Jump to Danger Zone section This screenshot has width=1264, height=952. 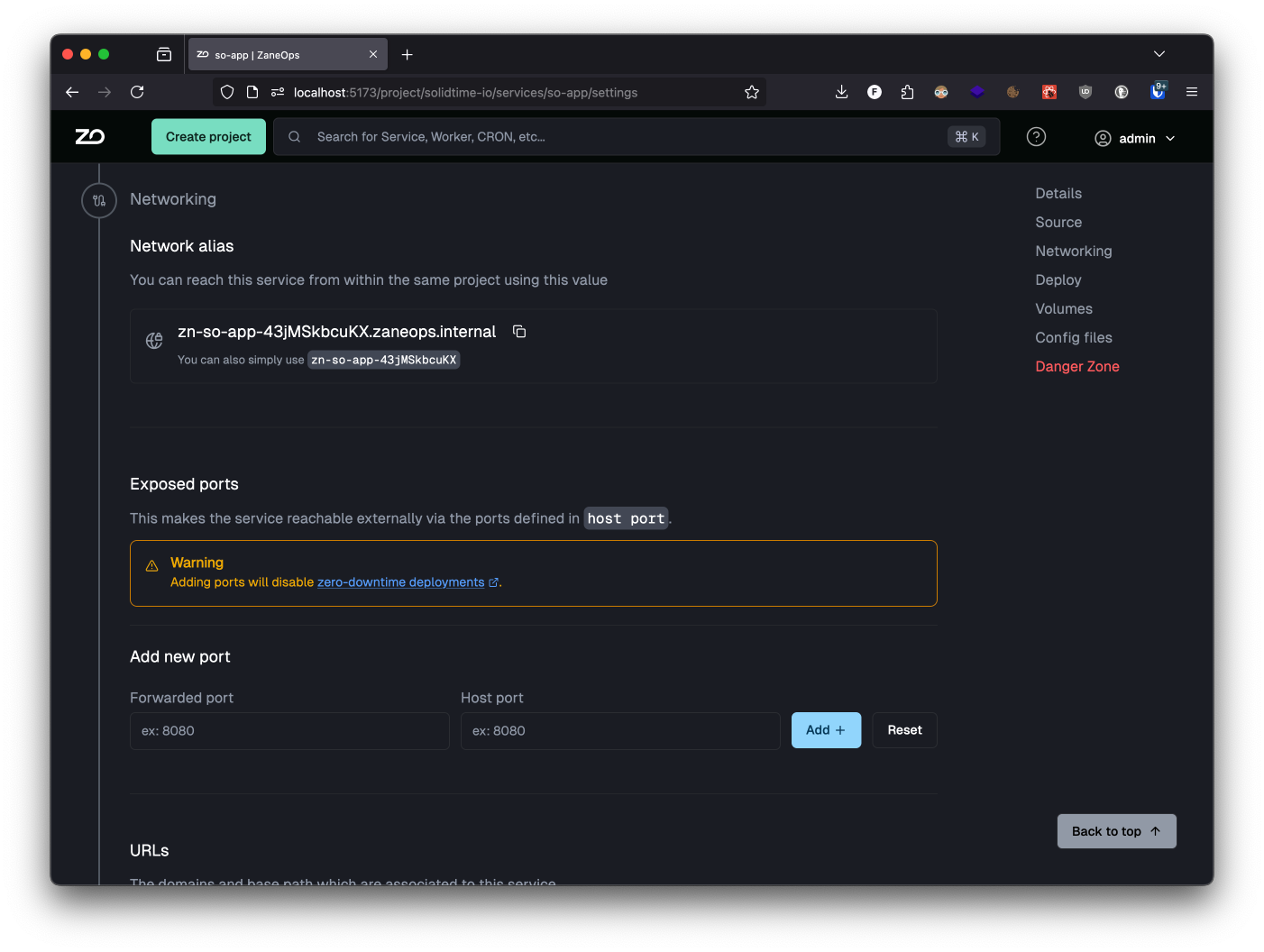1077,367
